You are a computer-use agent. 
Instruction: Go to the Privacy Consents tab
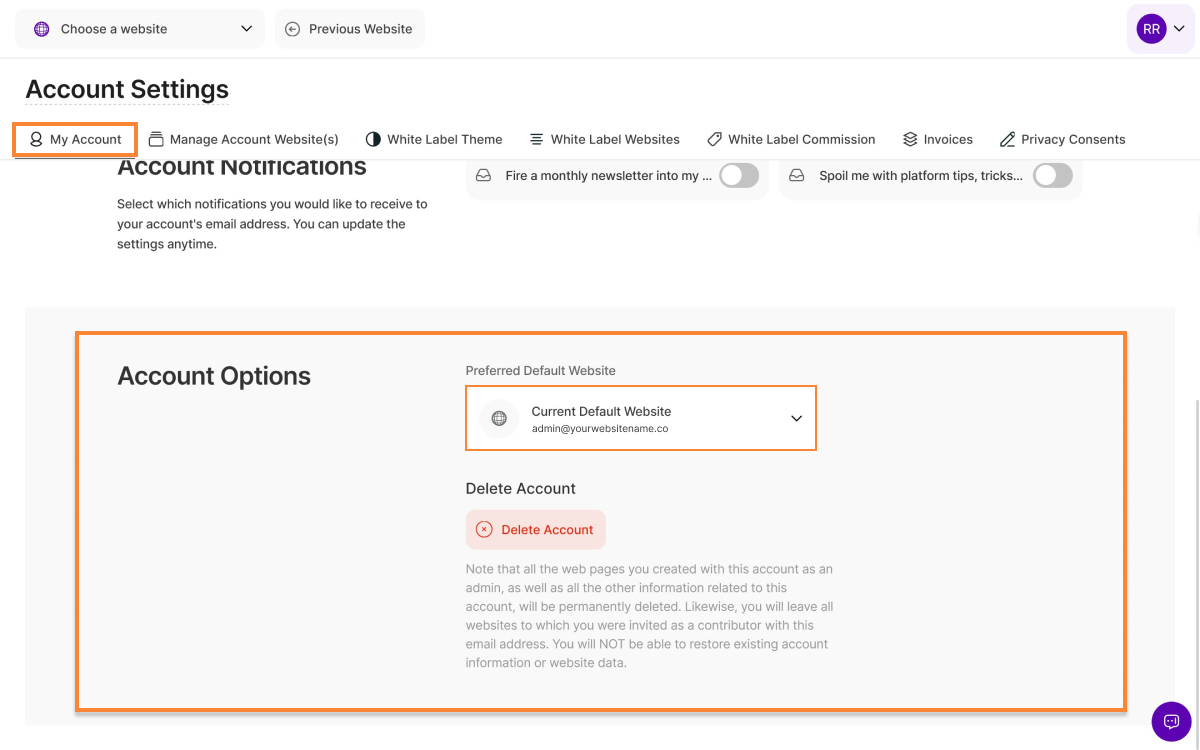click(1062, 139)
